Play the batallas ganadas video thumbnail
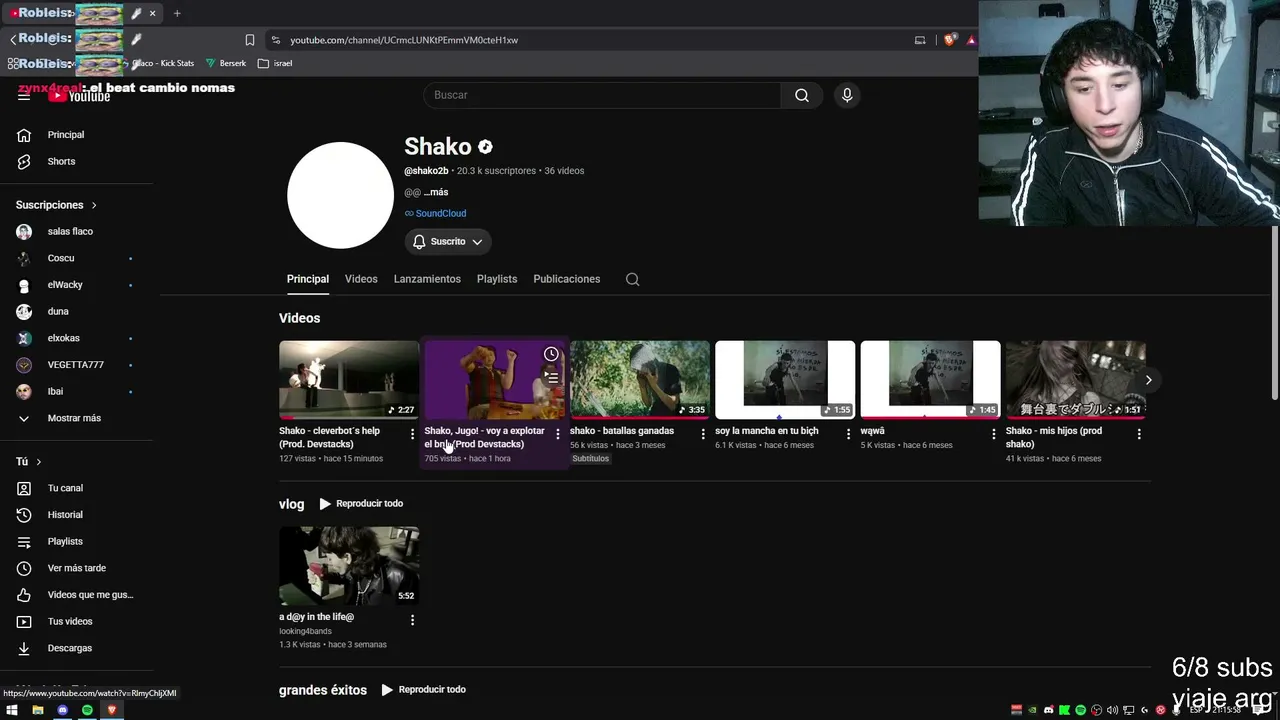Screen dimensions: 1280x720 pyautogui.click(x=640, y=380)
